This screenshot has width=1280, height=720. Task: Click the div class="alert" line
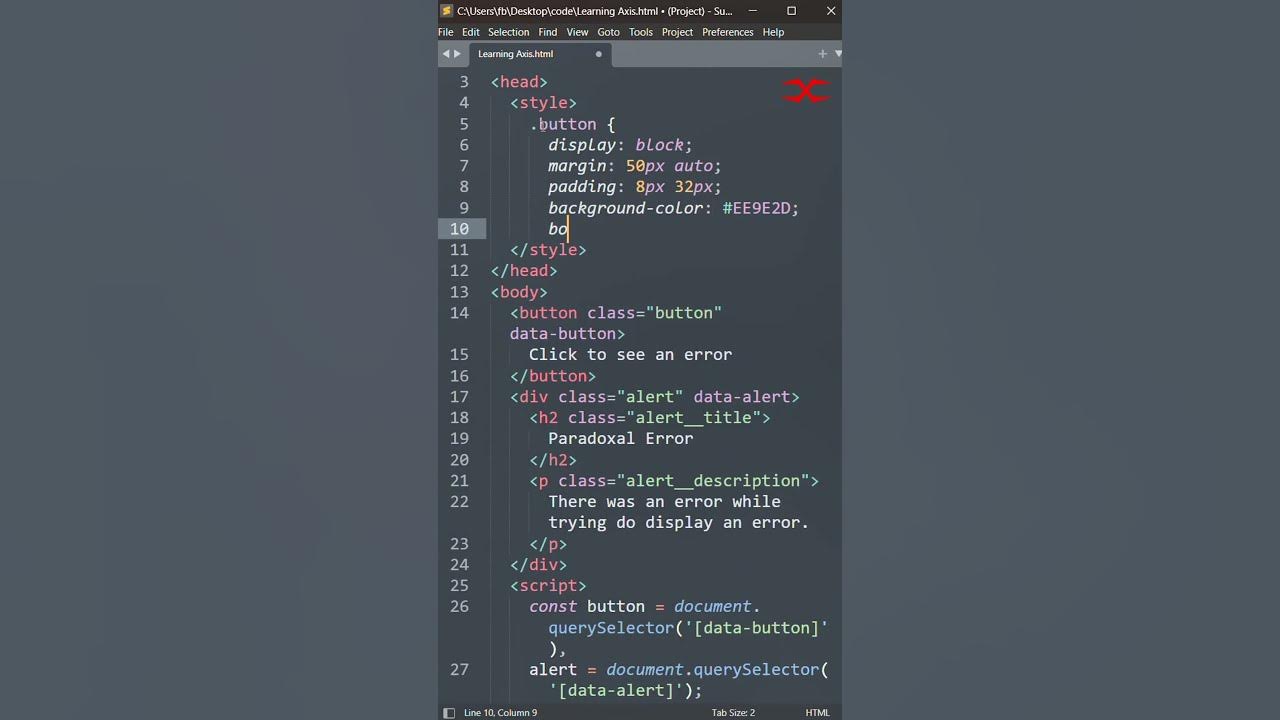(655, 397)
